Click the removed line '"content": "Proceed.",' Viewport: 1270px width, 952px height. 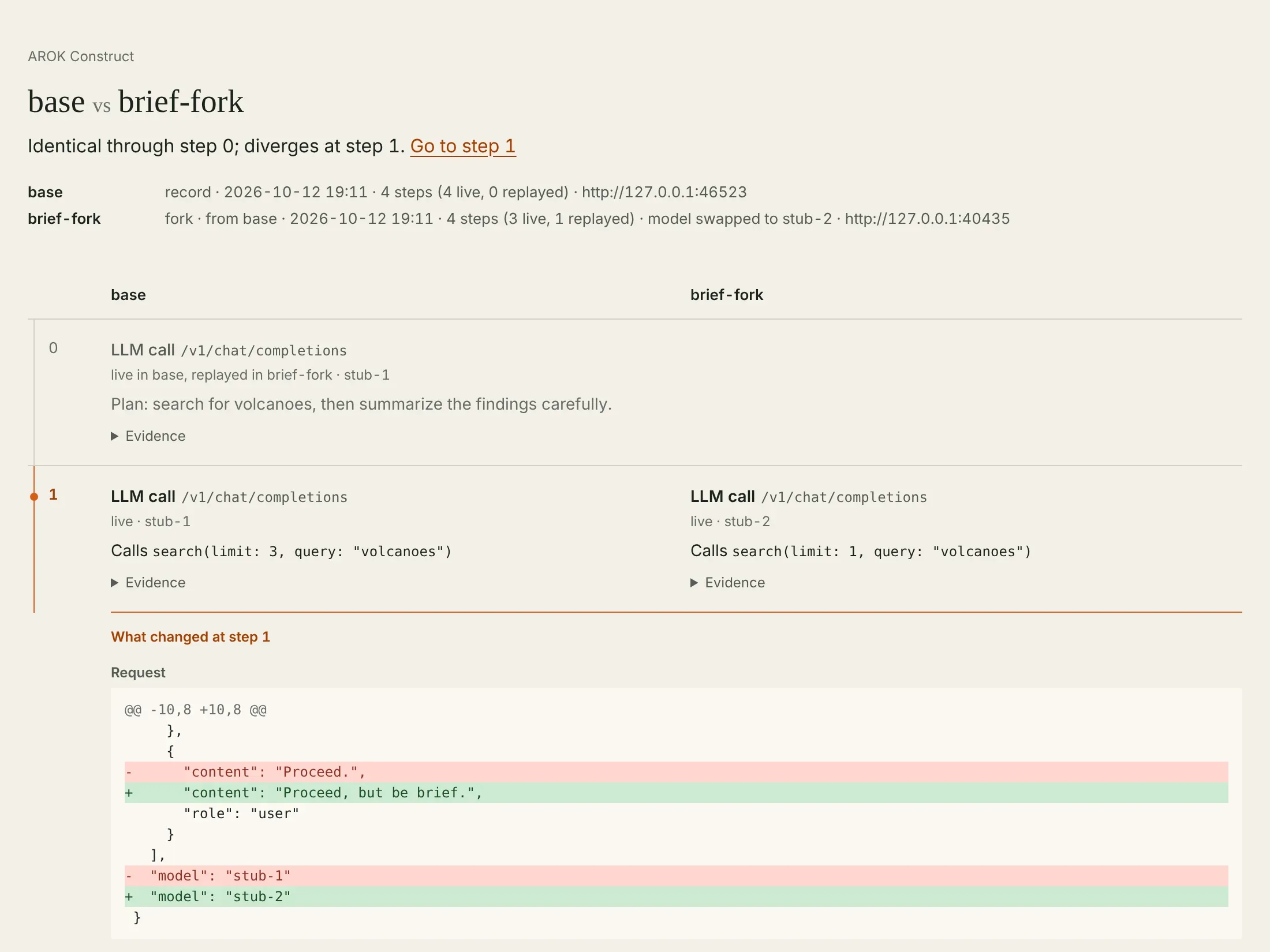pyautogui.click(x=676, y=772)
